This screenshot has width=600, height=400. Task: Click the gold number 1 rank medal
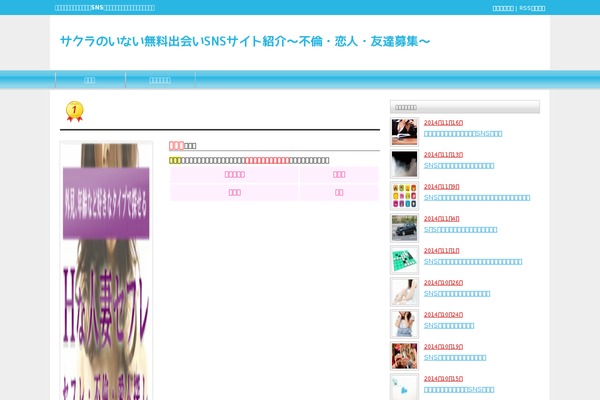[x=75, y=111]
